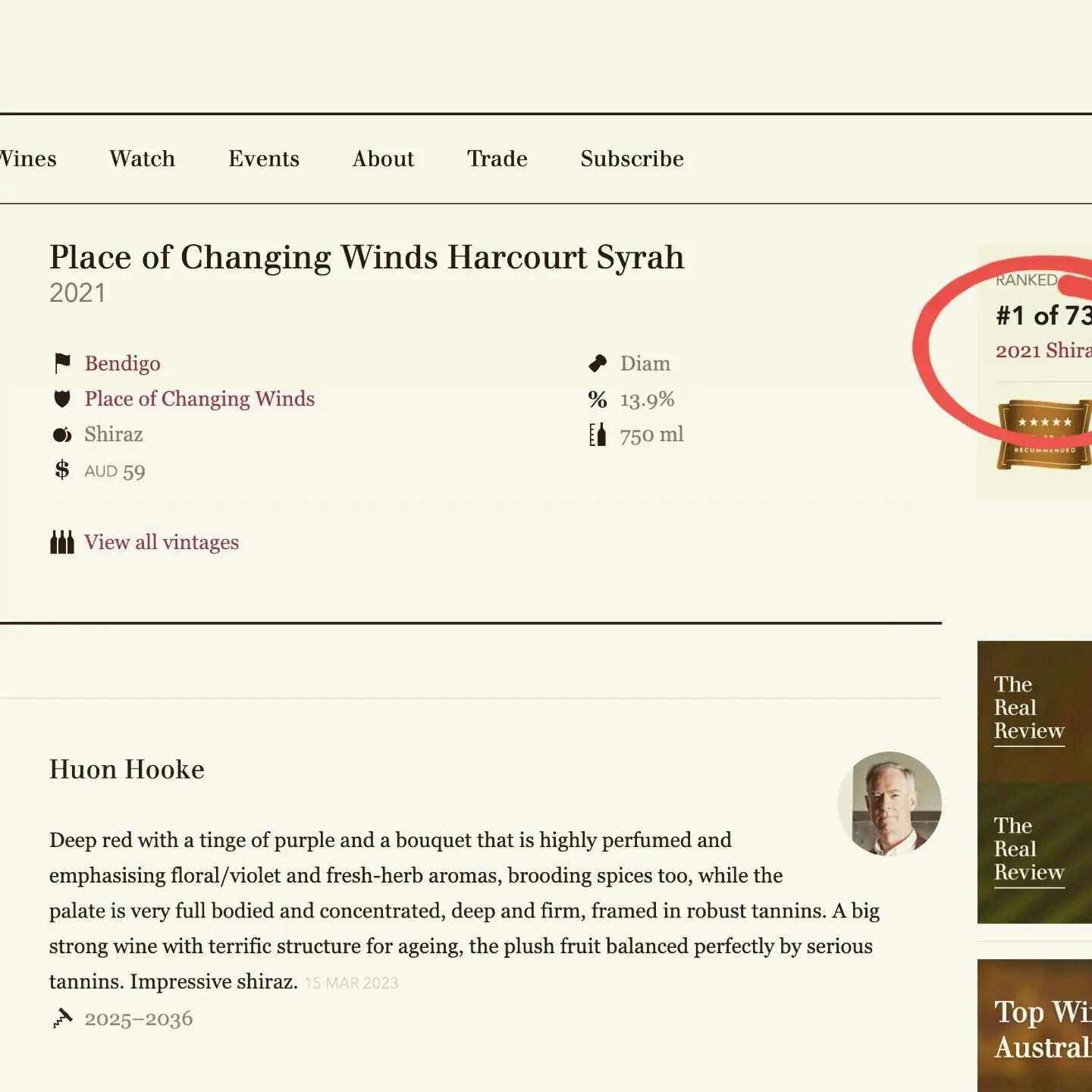Click the 13.9% alcohol value

648,400
